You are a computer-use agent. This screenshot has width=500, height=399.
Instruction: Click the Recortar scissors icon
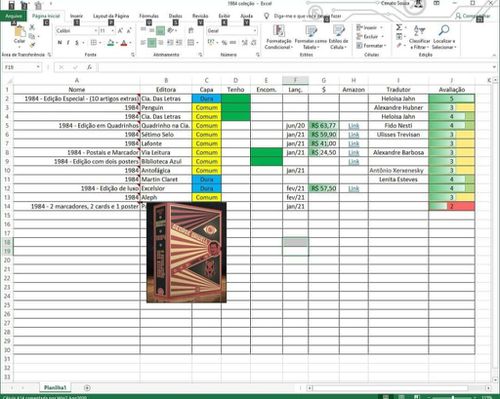[32, 27]
